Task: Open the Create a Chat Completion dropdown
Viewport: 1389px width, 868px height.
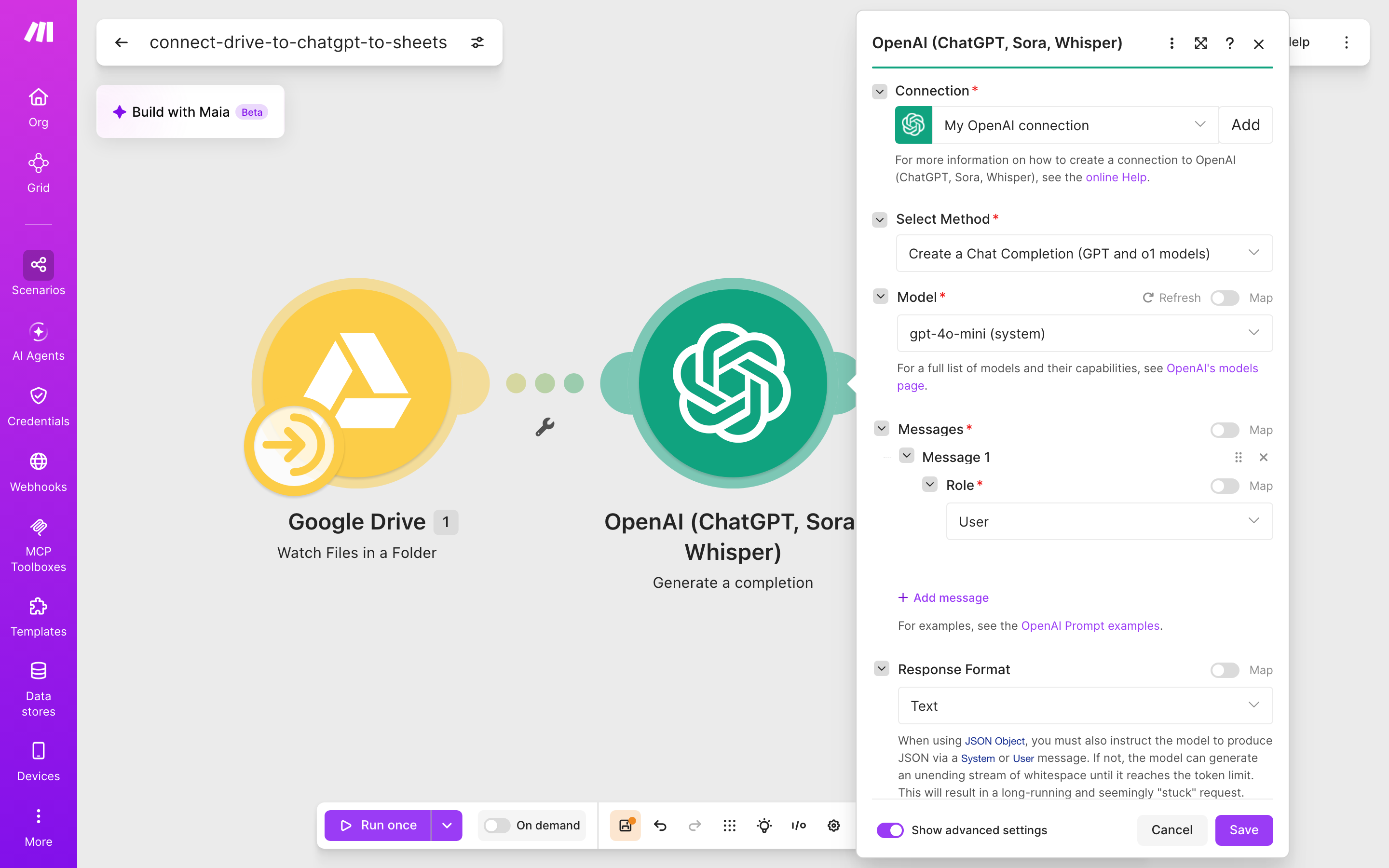Action: click(1084, 253)
